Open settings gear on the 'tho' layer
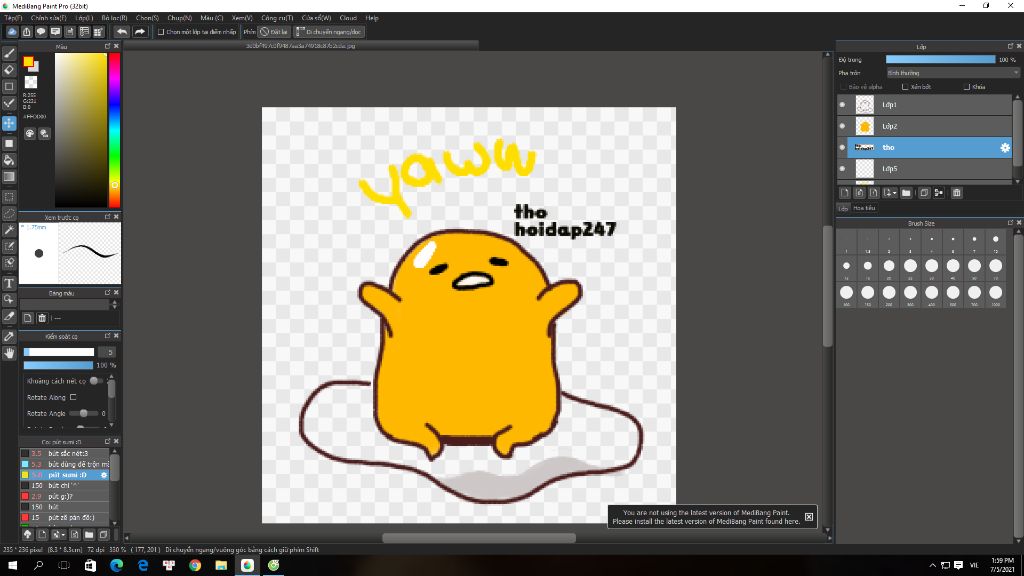Screen dimensions: 1024x576 [x=1005, y=148]
